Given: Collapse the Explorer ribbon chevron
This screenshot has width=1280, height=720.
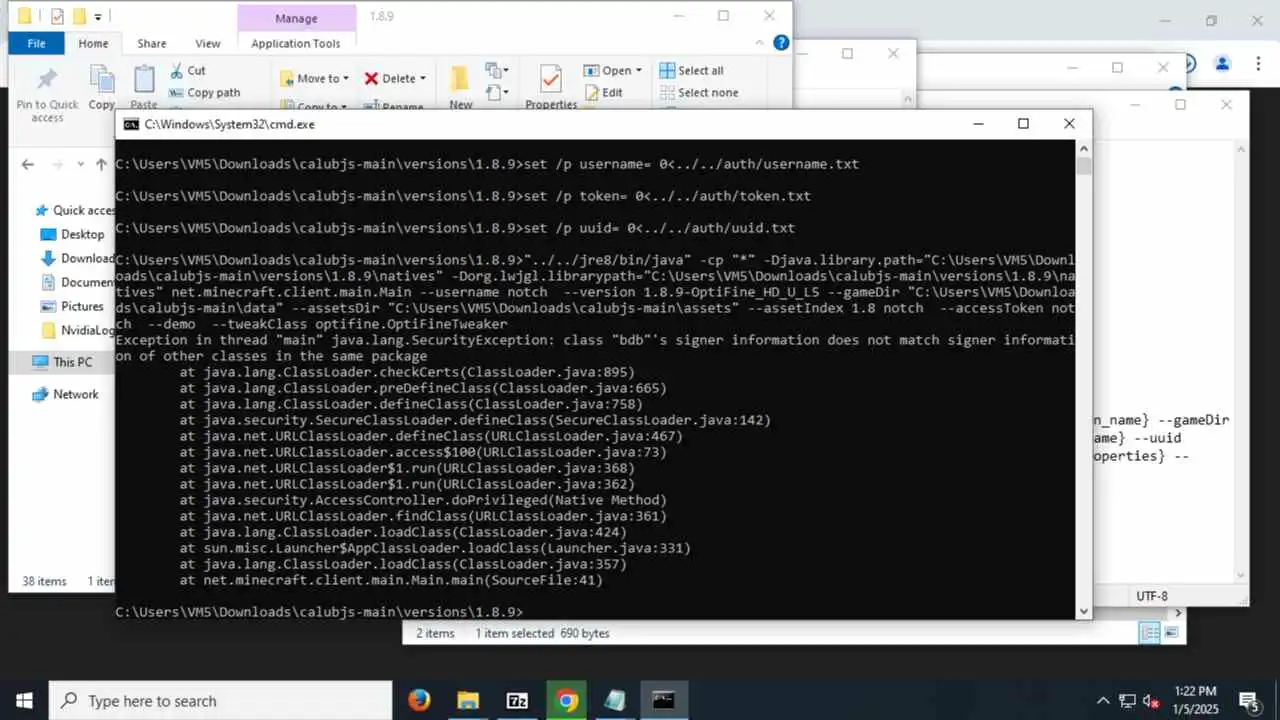Looking at the screenshot, I should coord(762,43).
